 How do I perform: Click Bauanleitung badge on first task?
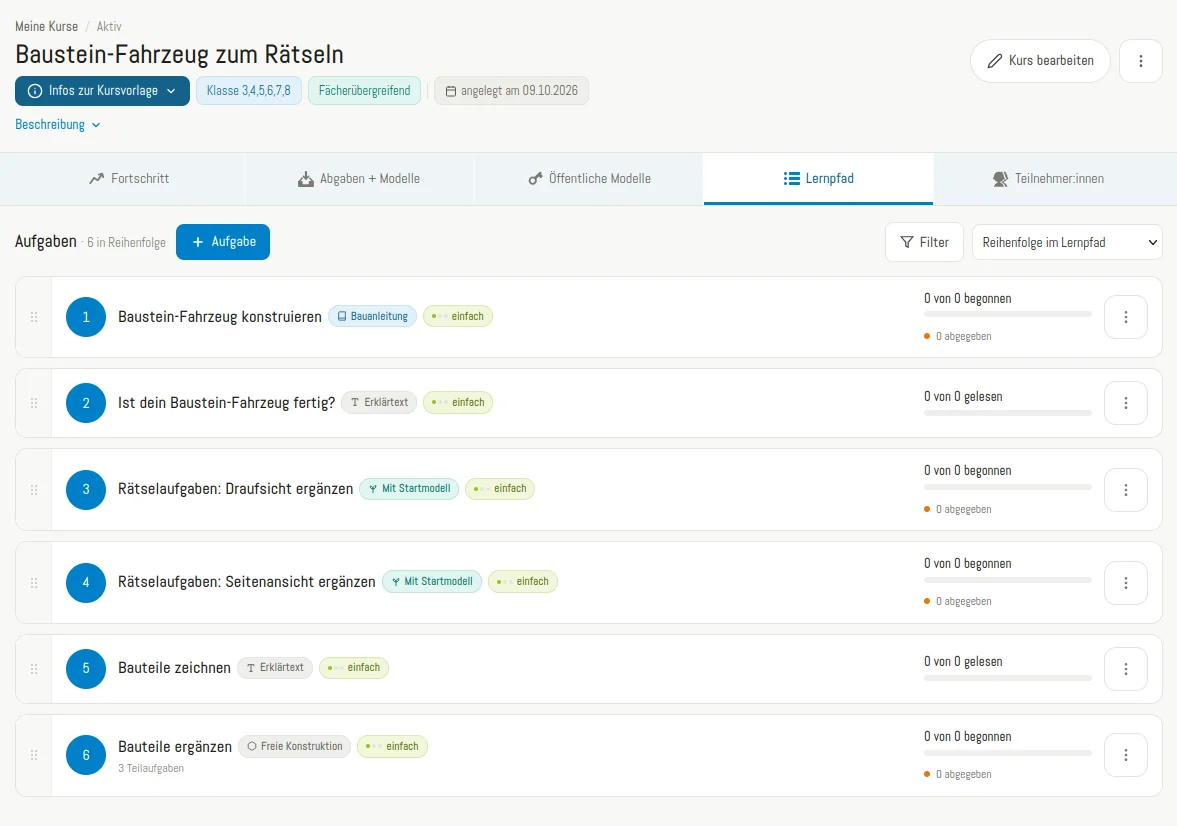(x=372, y=316)
